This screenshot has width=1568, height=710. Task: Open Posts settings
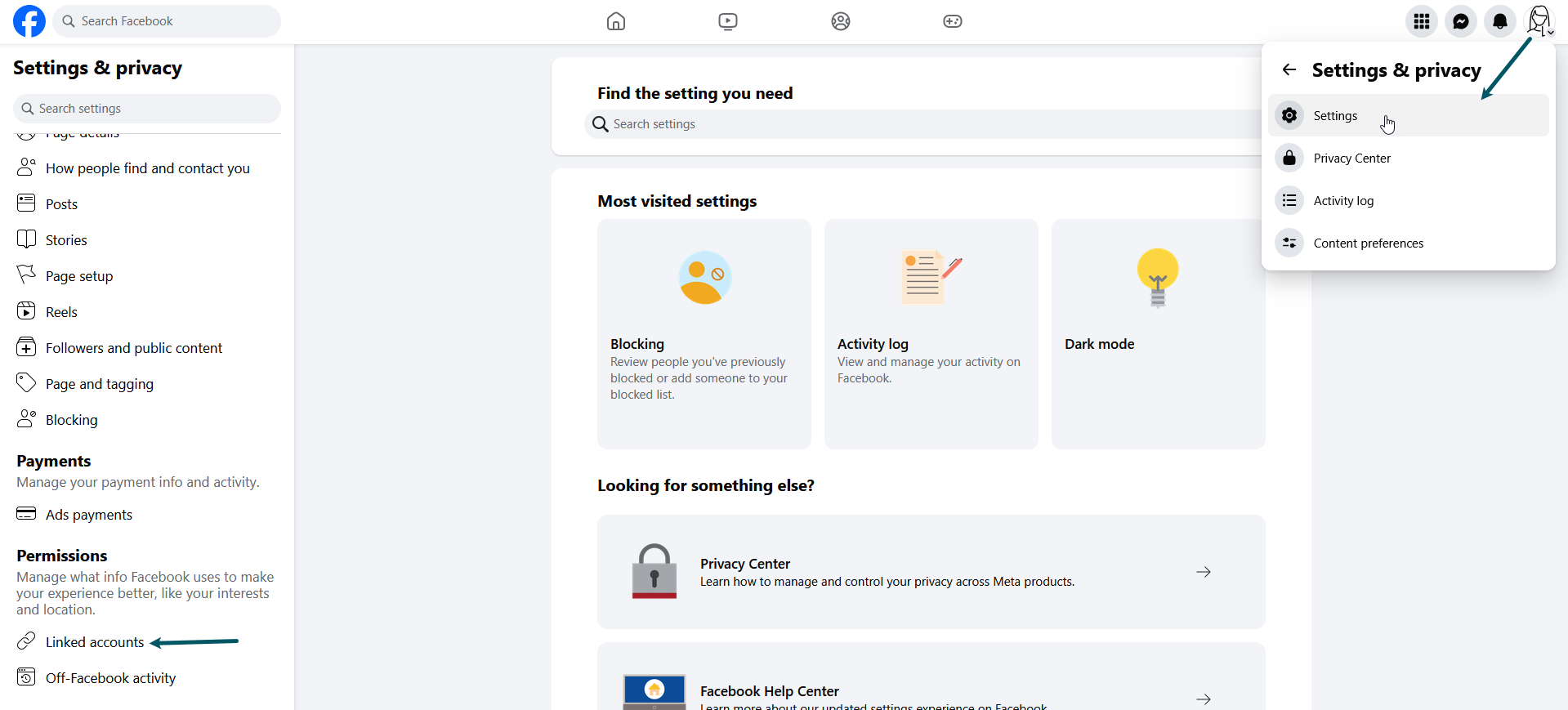pos(147,204)
